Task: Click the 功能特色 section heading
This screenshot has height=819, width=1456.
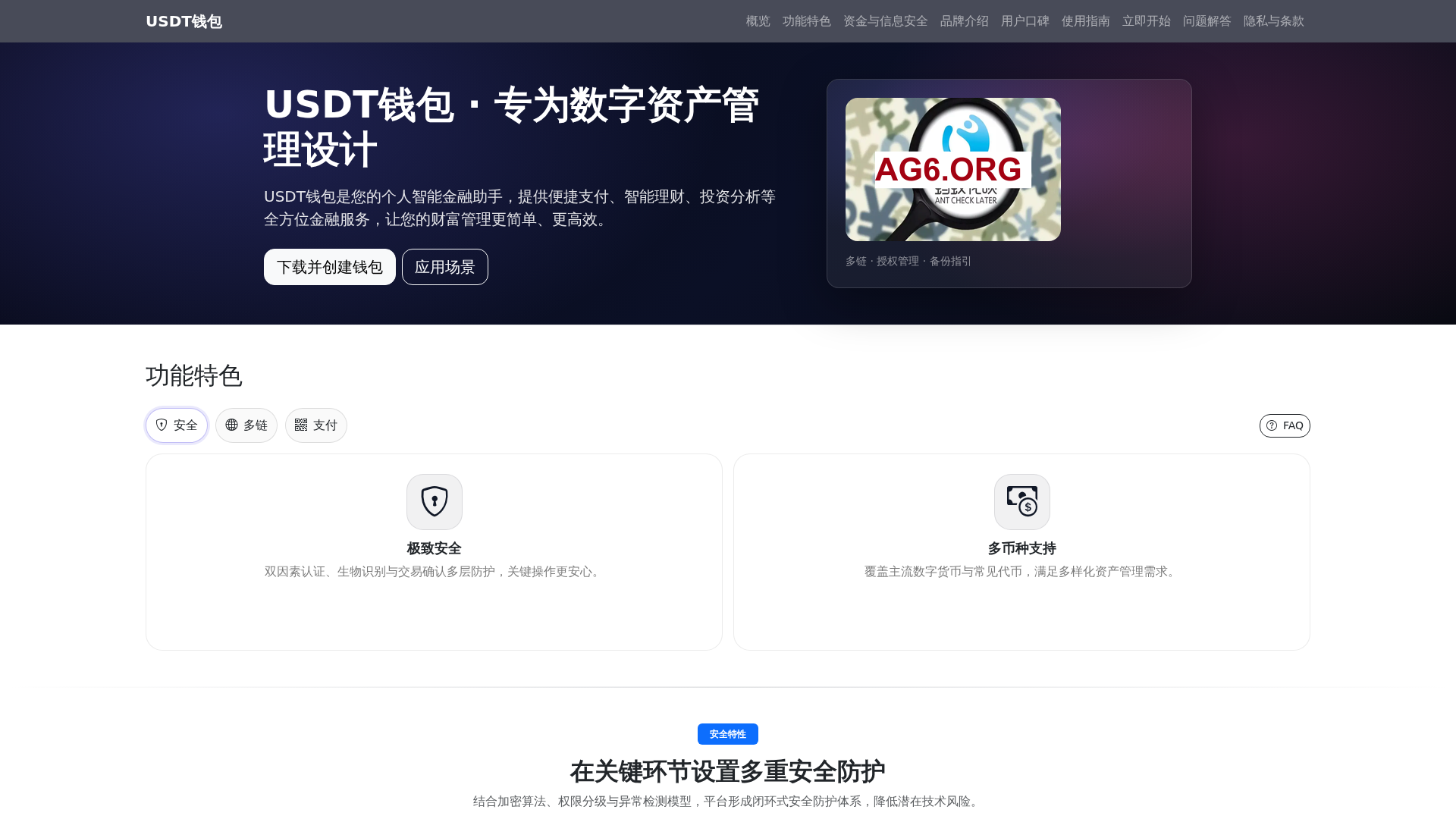Action: pyautogui.click(x=194, y=375)
